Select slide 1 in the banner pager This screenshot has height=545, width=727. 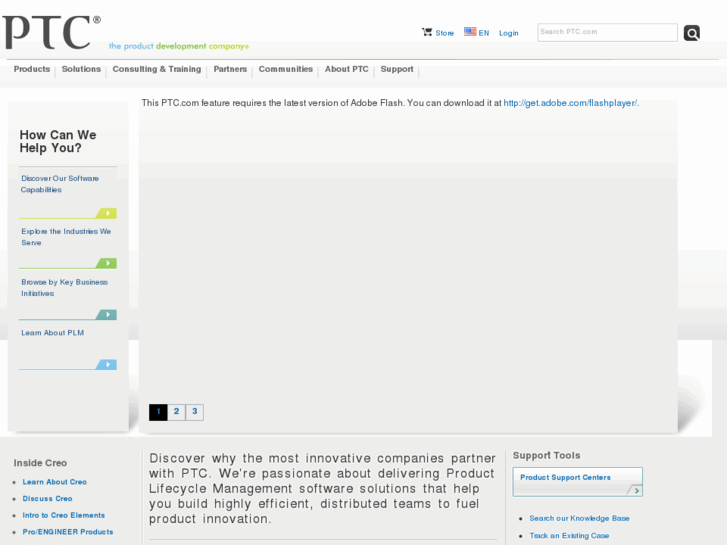(158, 412)
